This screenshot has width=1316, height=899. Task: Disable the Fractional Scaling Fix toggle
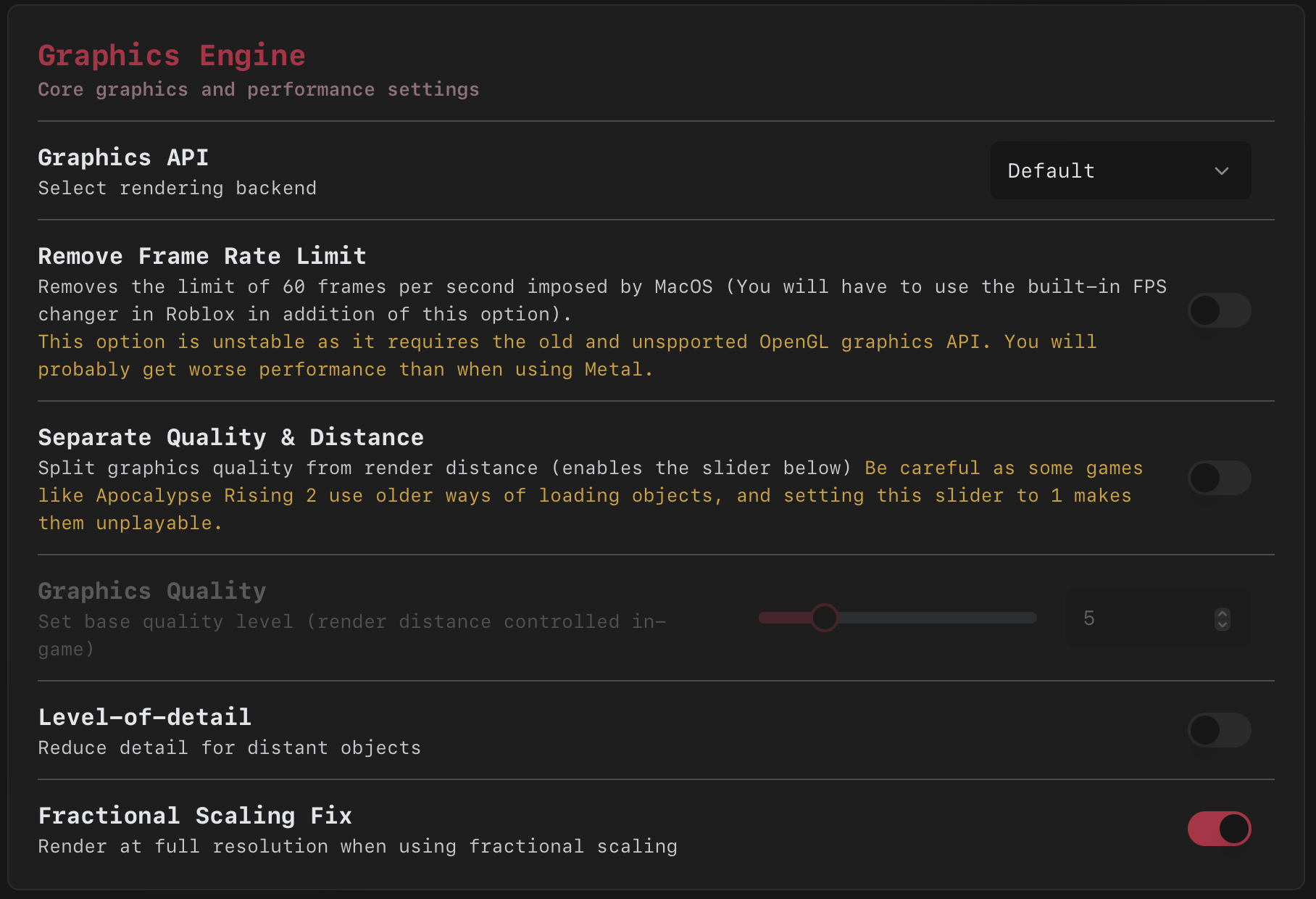tap(1219, 829)
